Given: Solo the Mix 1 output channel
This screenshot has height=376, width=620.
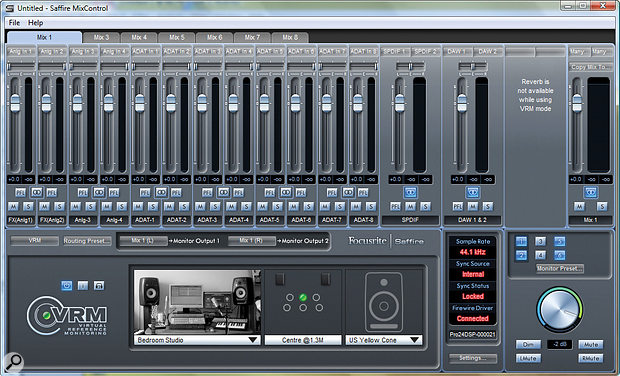Looking at the screenshot, I should coord(602,206).
